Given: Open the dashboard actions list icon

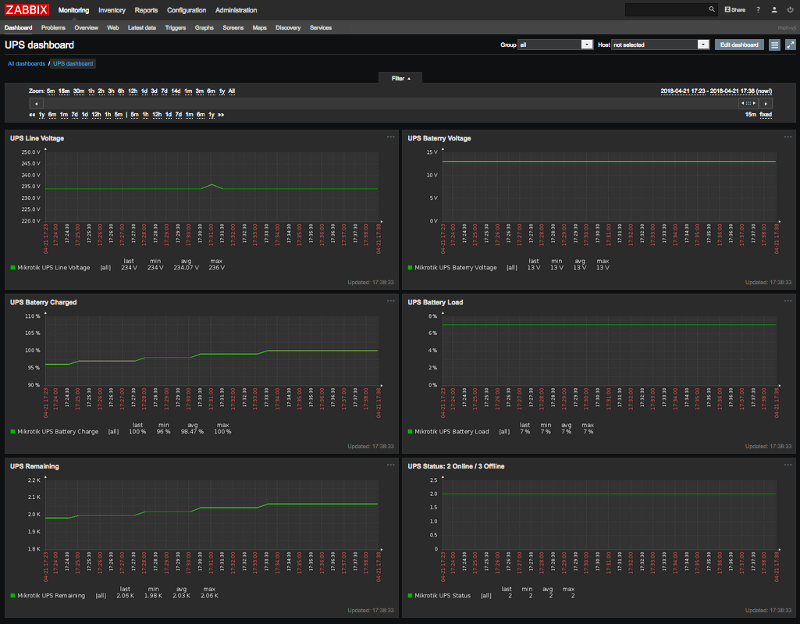Looking at the screenshot, I should point(774,45).
